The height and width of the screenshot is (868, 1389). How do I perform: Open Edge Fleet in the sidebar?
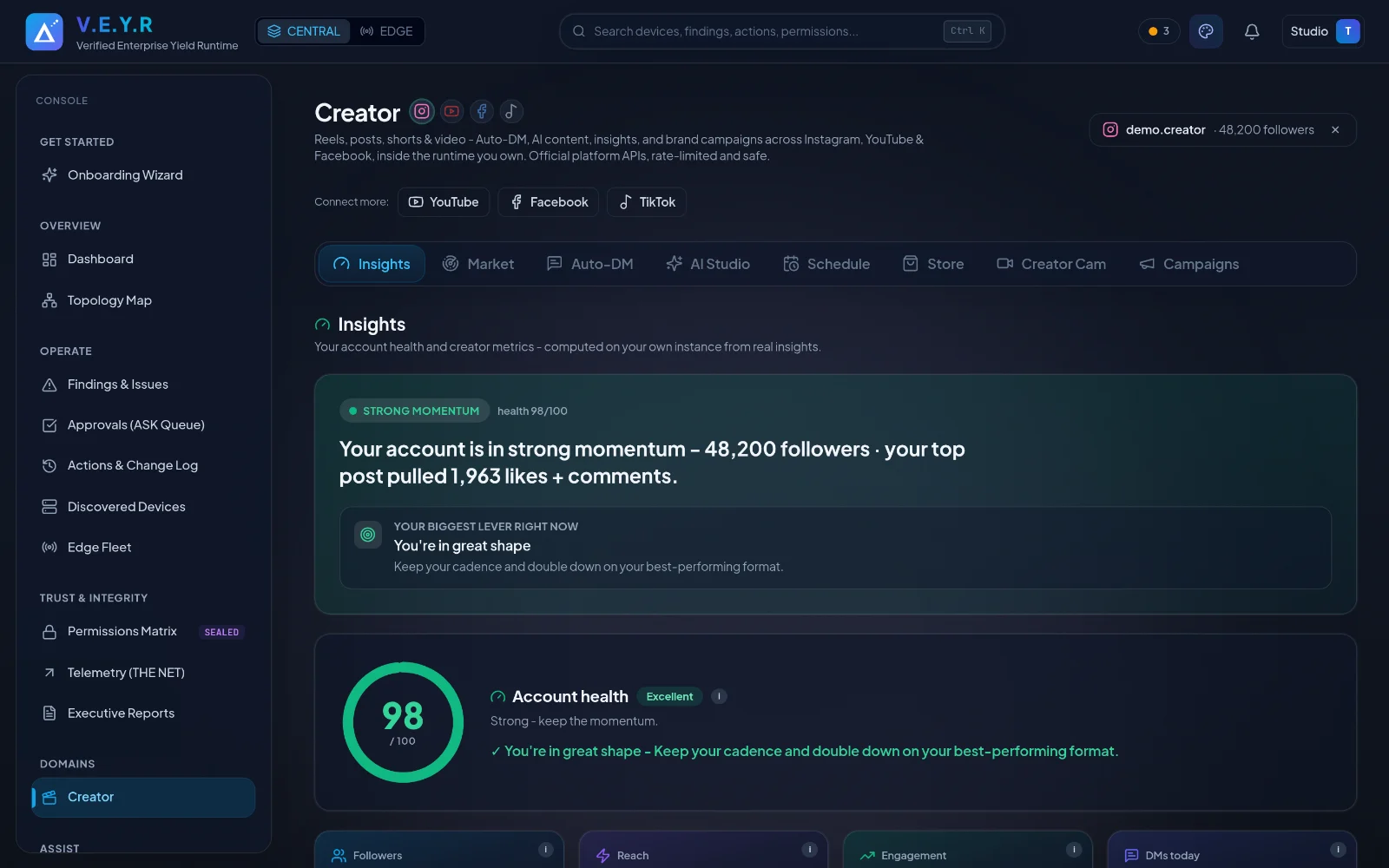pyautogui.click(x=143, y=548)
